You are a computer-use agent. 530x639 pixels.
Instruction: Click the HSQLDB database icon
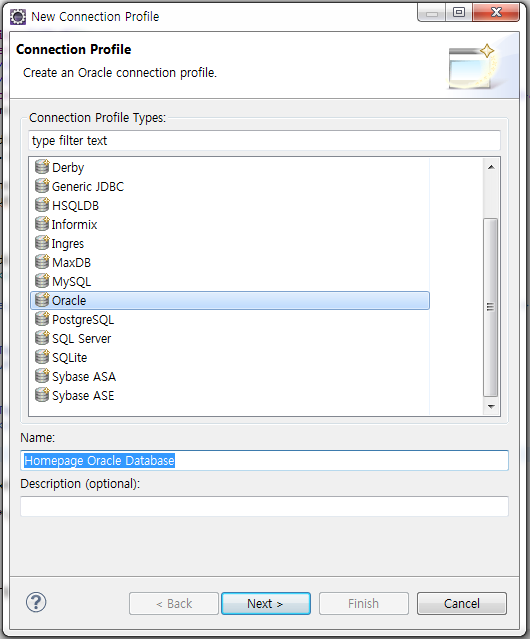point(42,205)
